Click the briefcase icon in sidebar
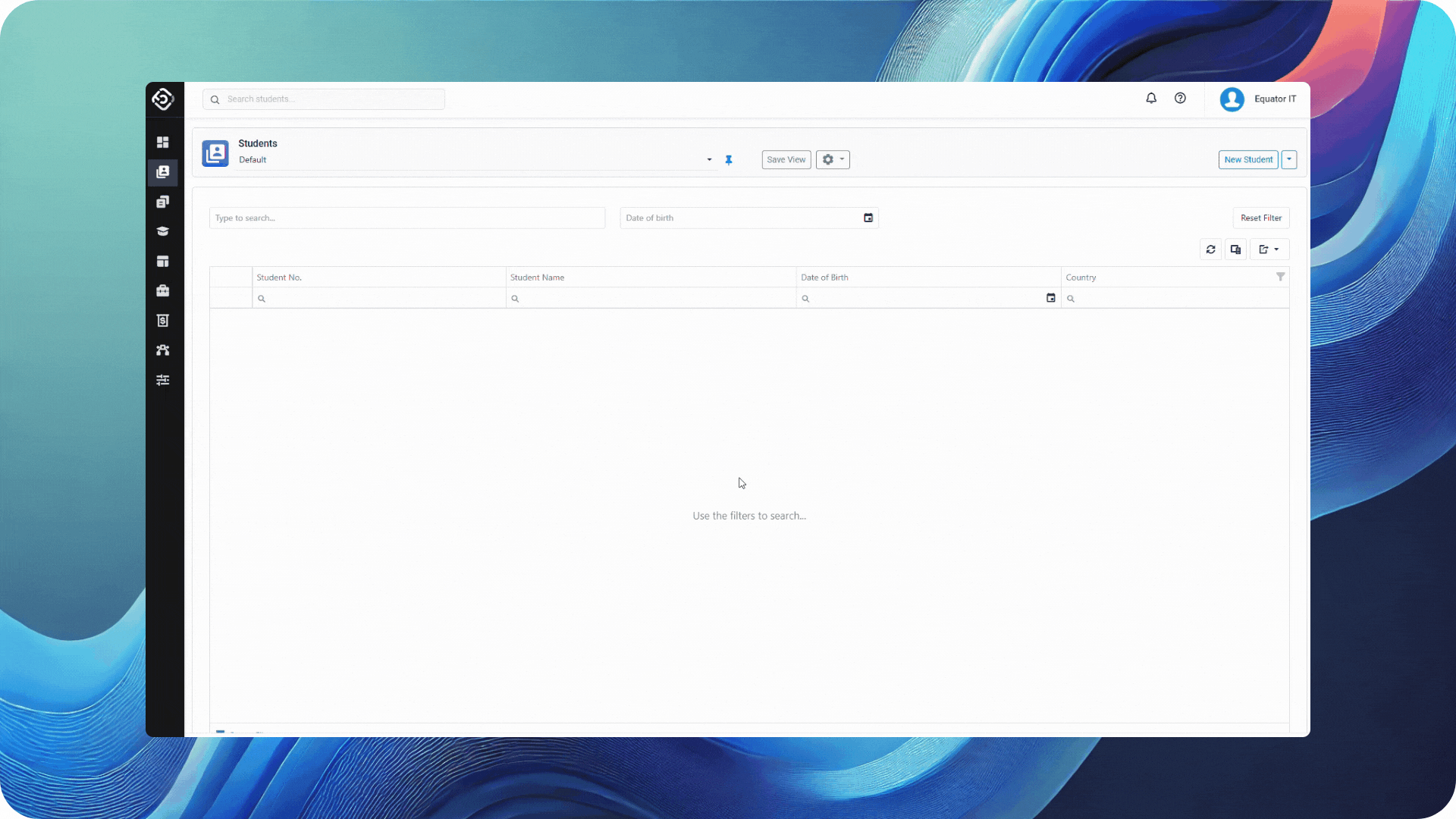 tap(162, 291)
